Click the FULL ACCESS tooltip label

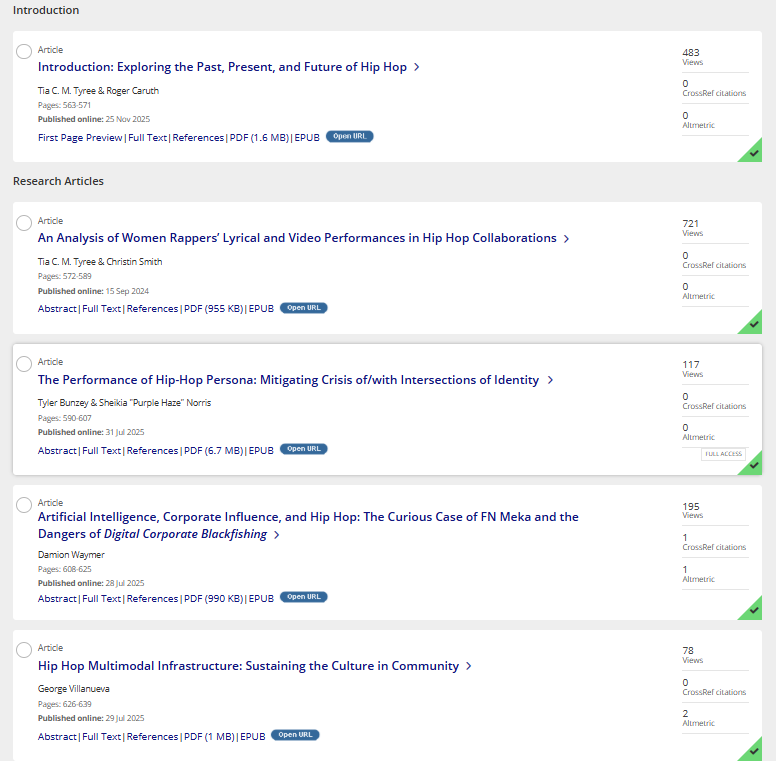click(723, 454)
